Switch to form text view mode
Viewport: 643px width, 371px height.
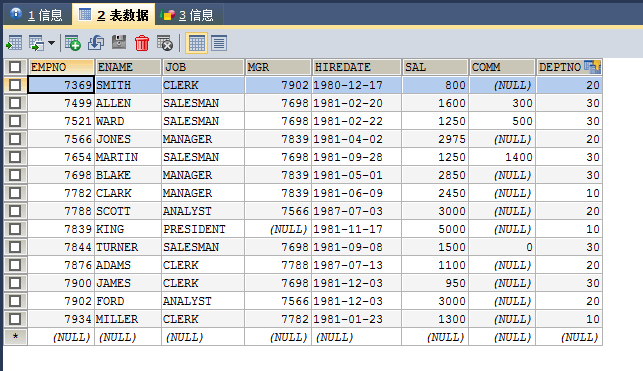coord(219,43)
